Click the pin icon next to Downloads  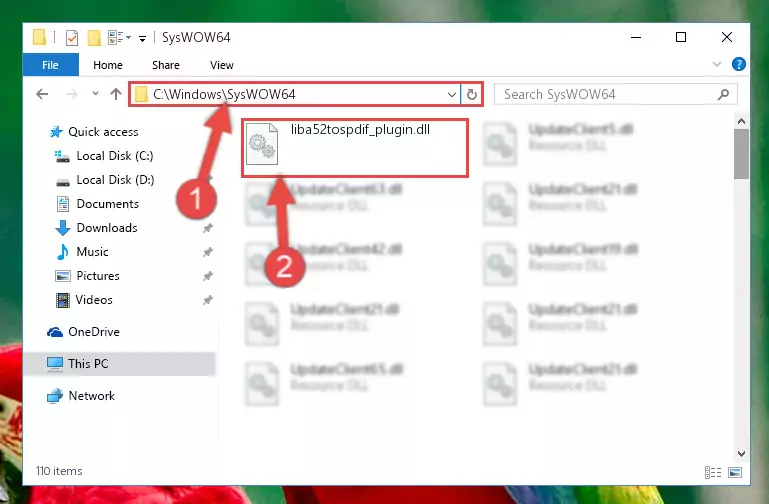(208, 228)
